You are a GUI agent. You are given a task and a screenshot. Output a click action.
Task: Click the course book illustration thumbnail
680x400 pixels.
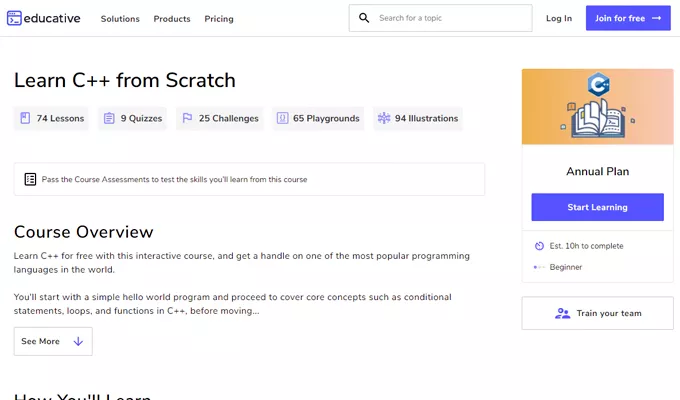598,107
